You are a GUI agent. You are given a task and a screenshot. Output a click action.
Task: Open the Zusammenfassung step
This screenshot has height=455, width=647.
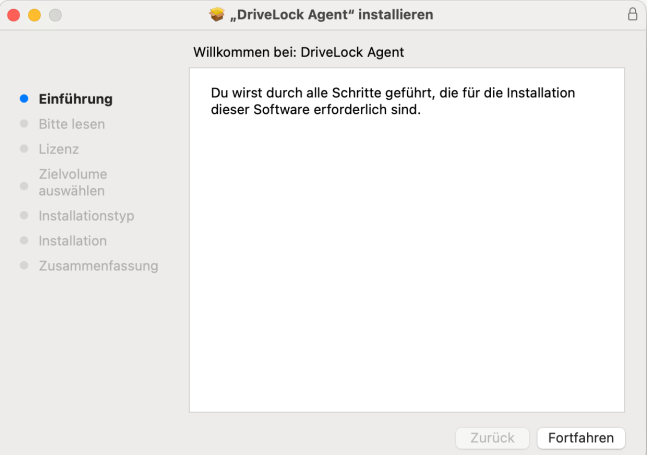[x=98, y=266]
